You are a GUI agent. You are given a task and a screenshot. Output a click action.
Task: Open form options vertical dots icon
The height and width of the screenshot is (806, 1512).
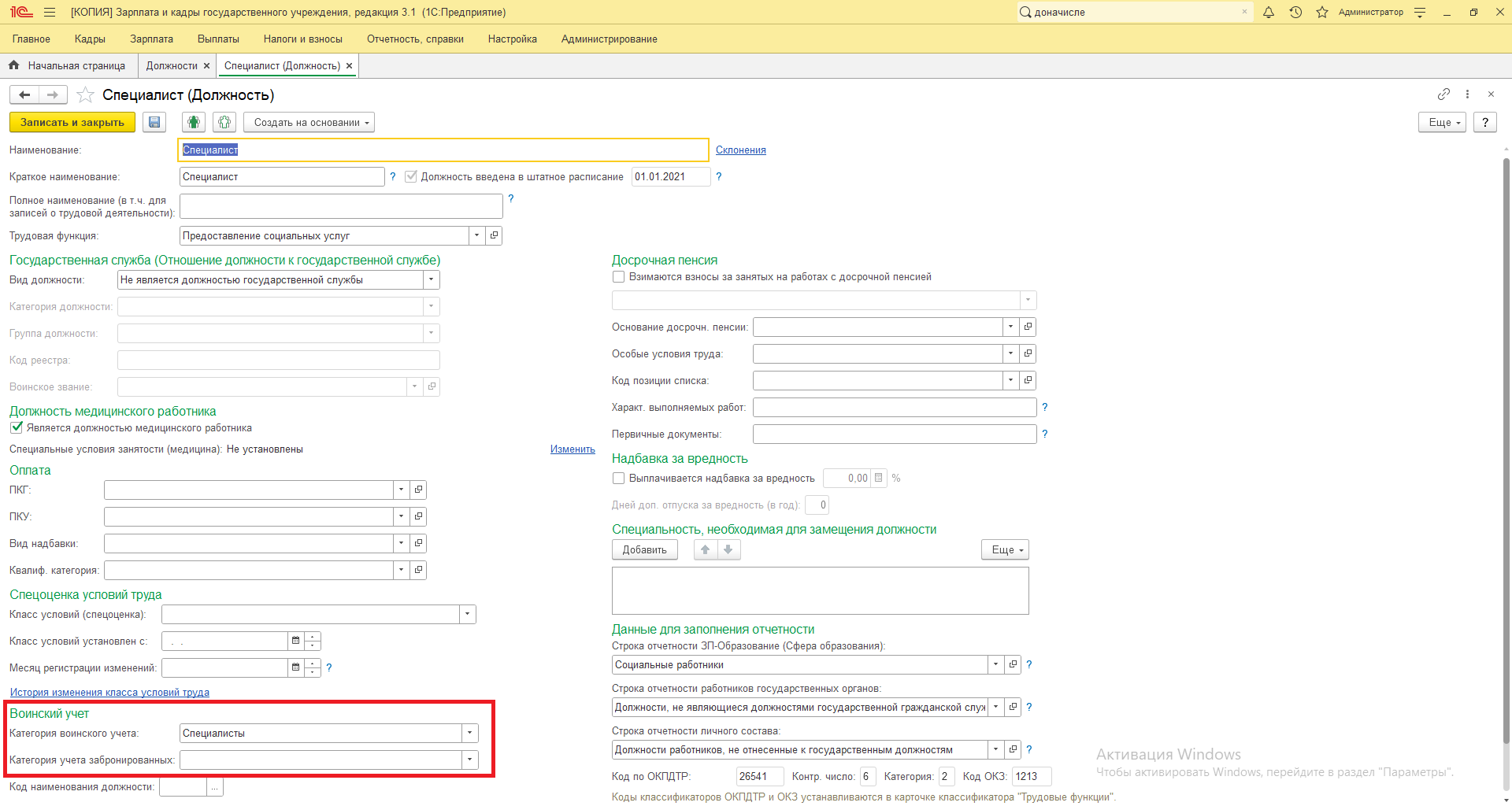point(1467,94)
